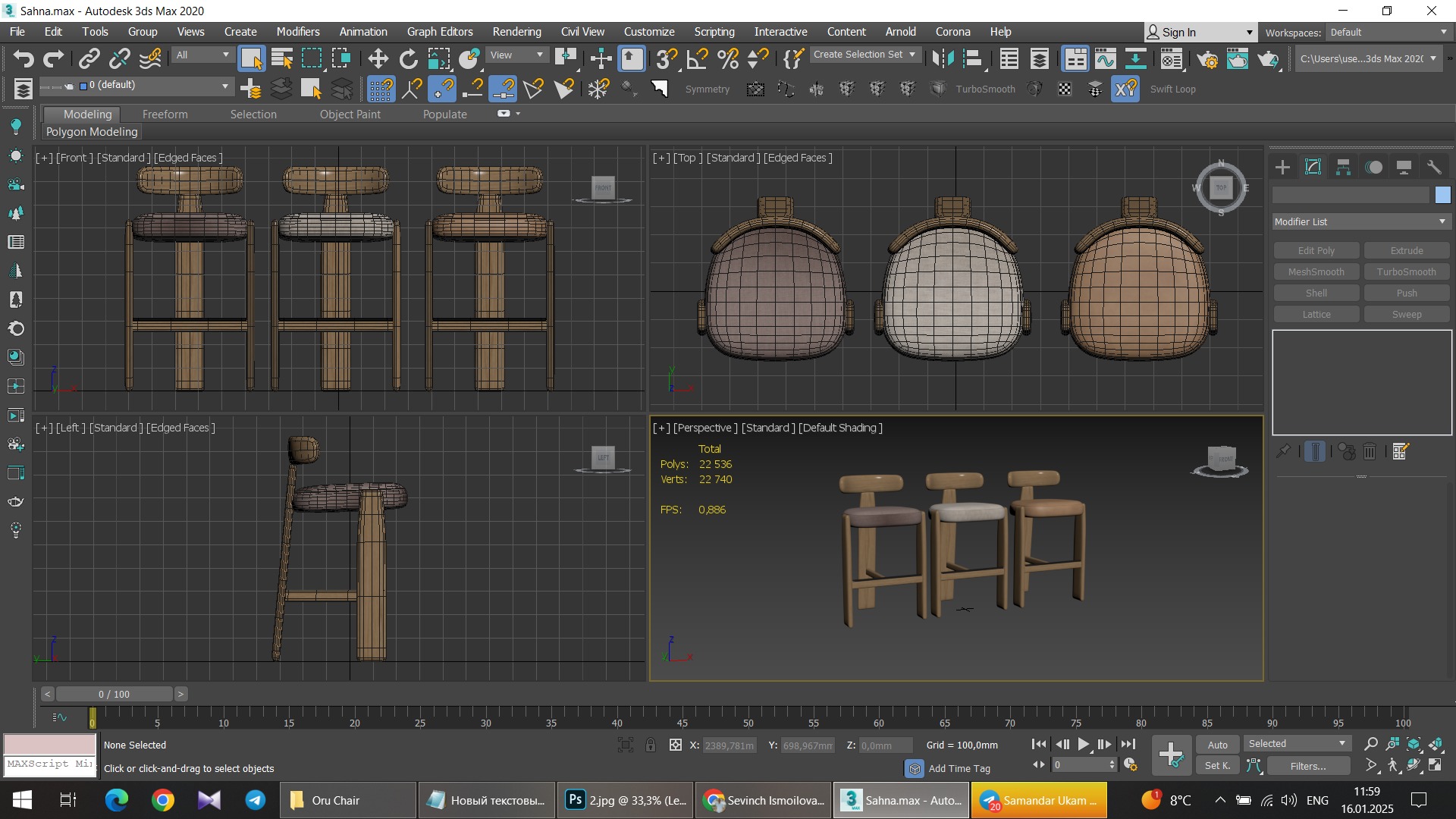
Task: Click the Edit Poly modifier button
Action: [x=1316, y=251]
